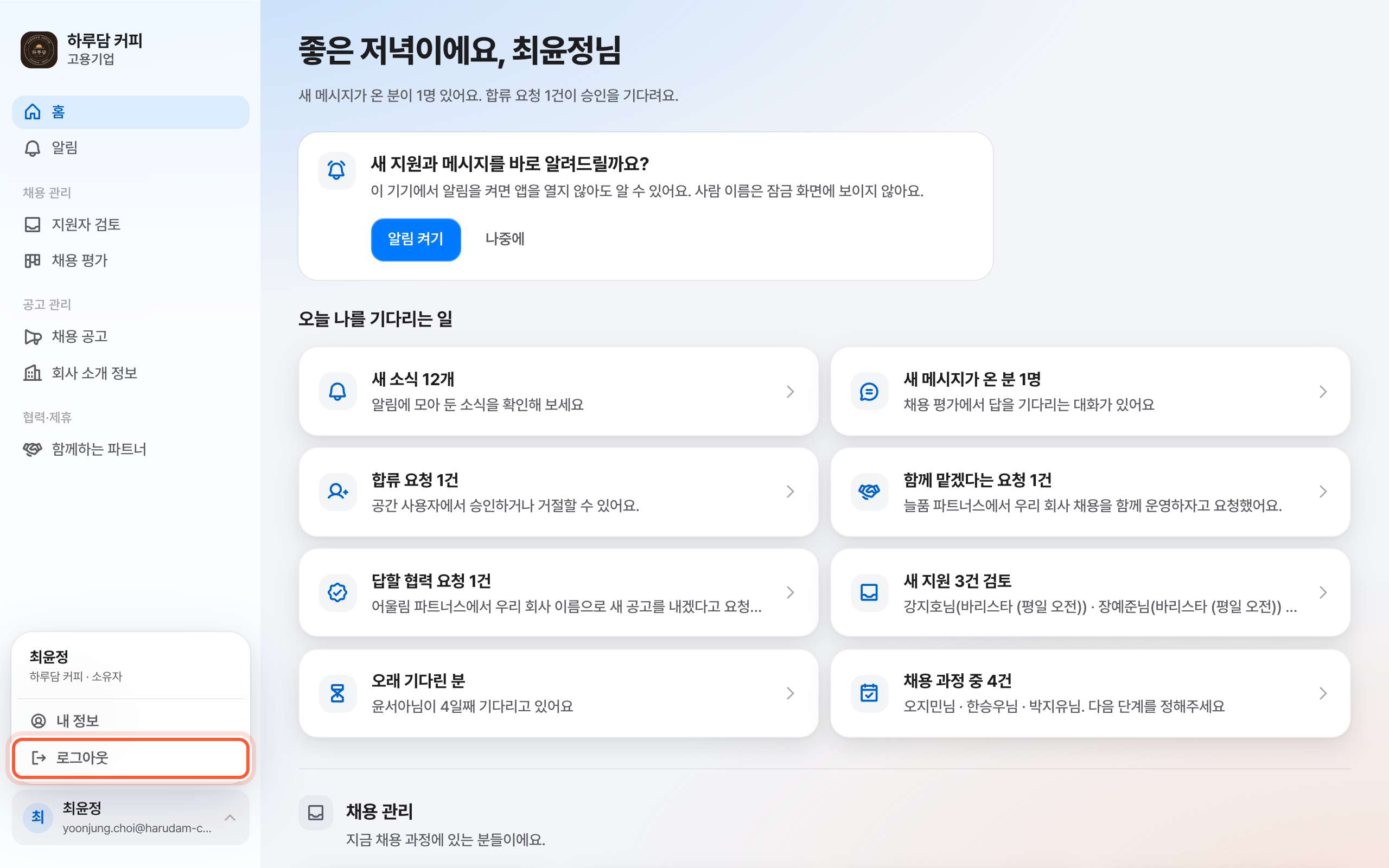Open chevron on 합류 요청 1건 card
The image size is (1389, 868).
(791, 492)
